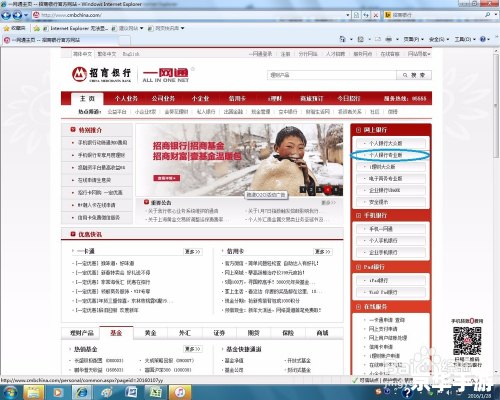
Task: Click the red button on the banner
Action: click(x=166, y=178)
